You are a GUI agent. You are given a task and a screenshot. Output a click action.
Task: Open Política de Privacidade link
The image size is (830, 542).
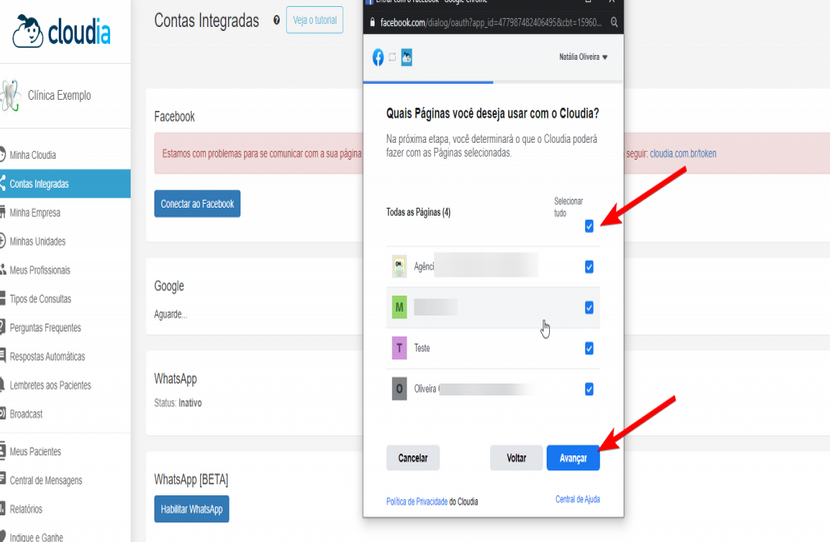coord(417,501)
